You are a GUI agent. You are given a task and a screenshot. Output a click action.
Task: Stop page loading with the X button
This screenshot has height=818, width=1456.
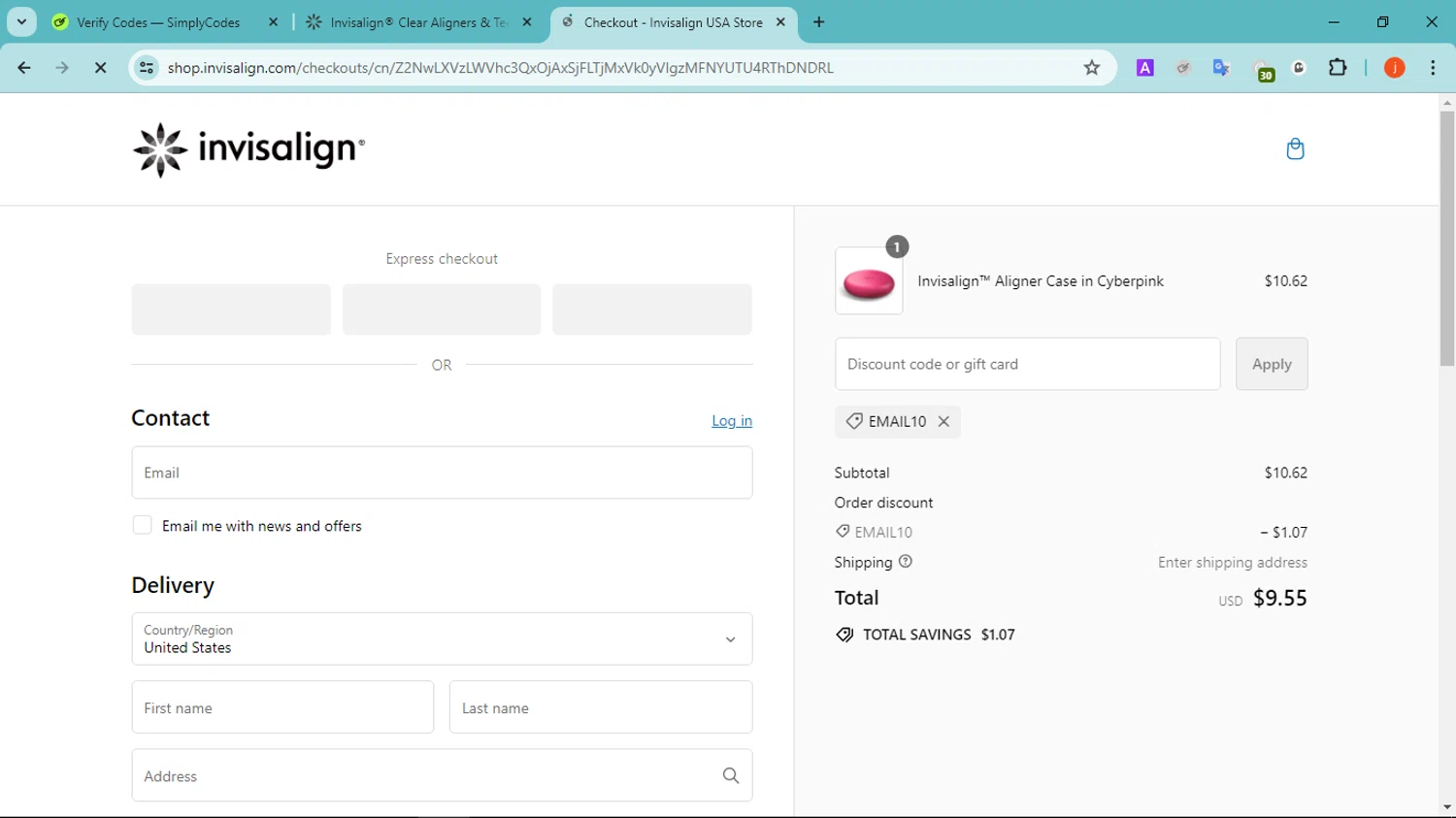coord(100,68)
